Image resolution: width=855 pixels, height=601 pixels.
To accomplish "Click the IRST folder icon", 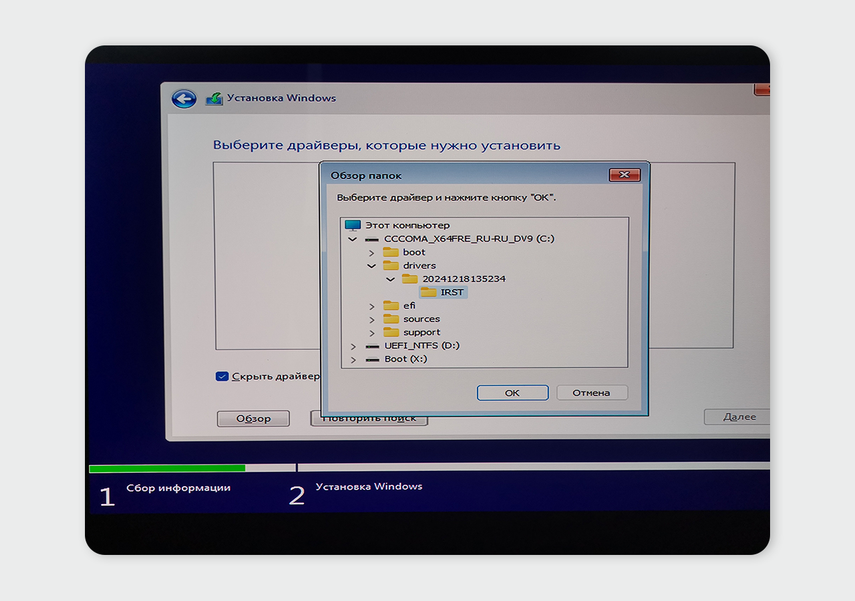I will pyautogui.click(x=429, y=292).
